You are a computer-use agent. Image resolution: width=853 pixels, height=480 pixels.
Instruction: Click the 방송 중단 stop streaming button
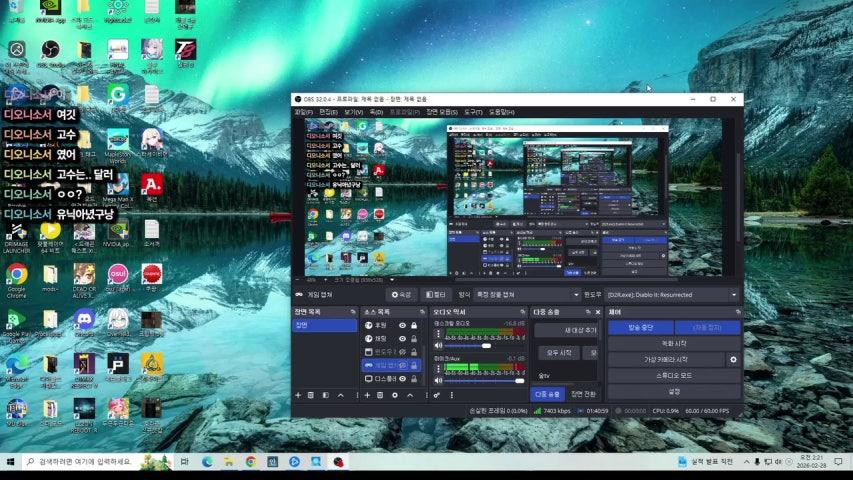click(640, 327)
